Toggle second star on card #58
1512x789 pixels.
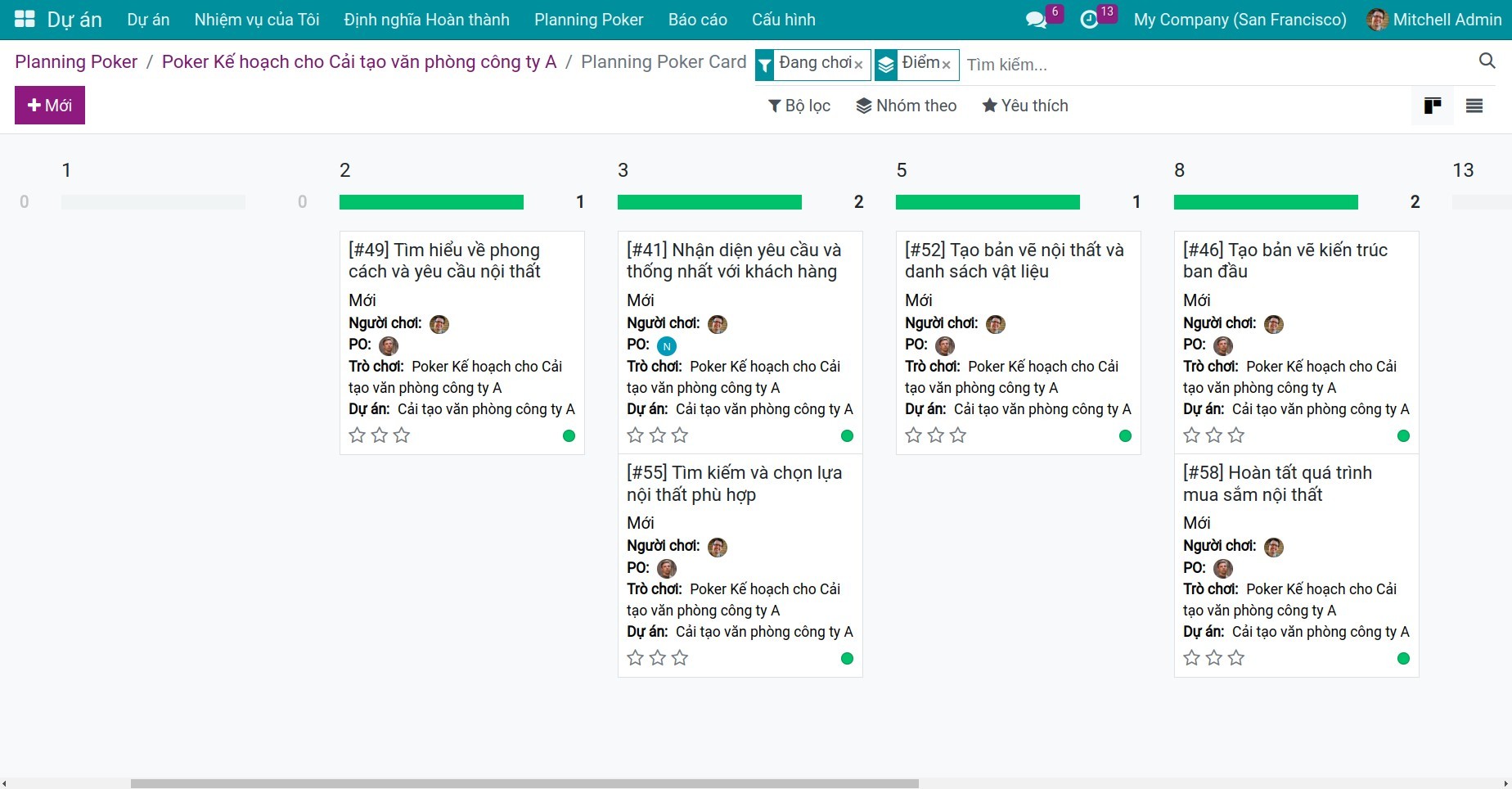pos(1214,658)
